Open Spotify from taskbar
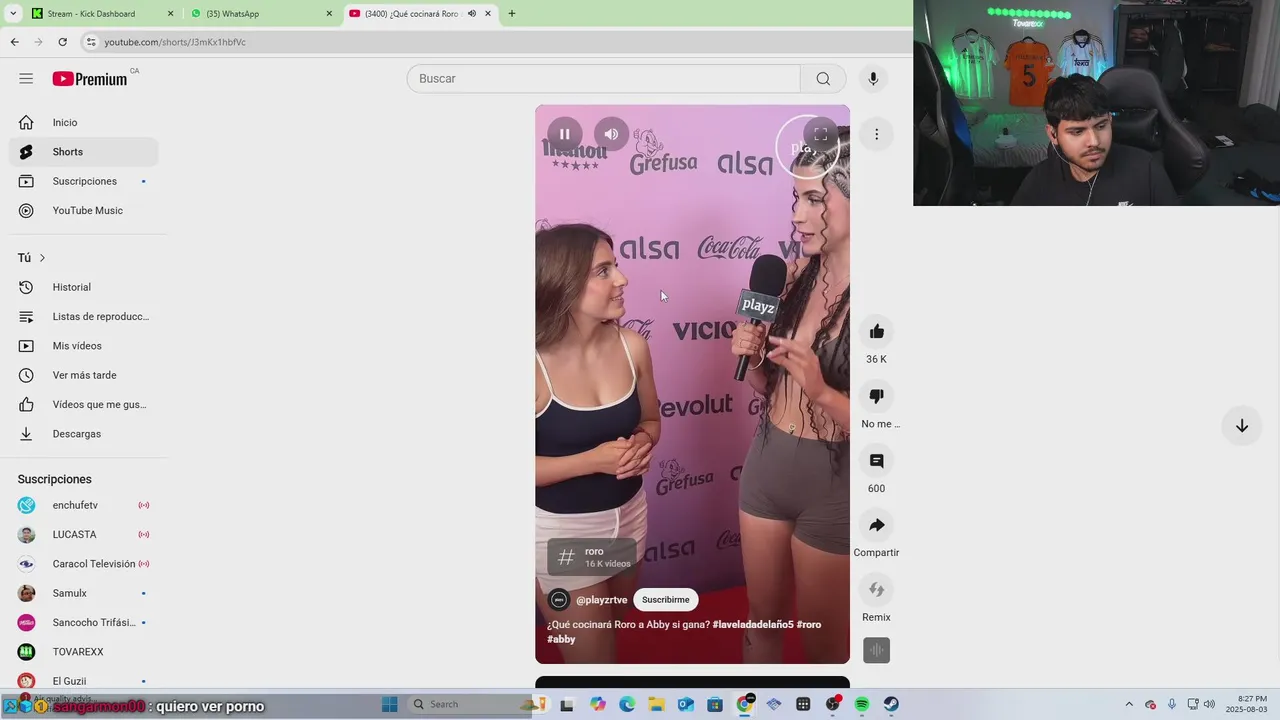The width and height of the screenshot is (1280, 720). pos(862,704)
